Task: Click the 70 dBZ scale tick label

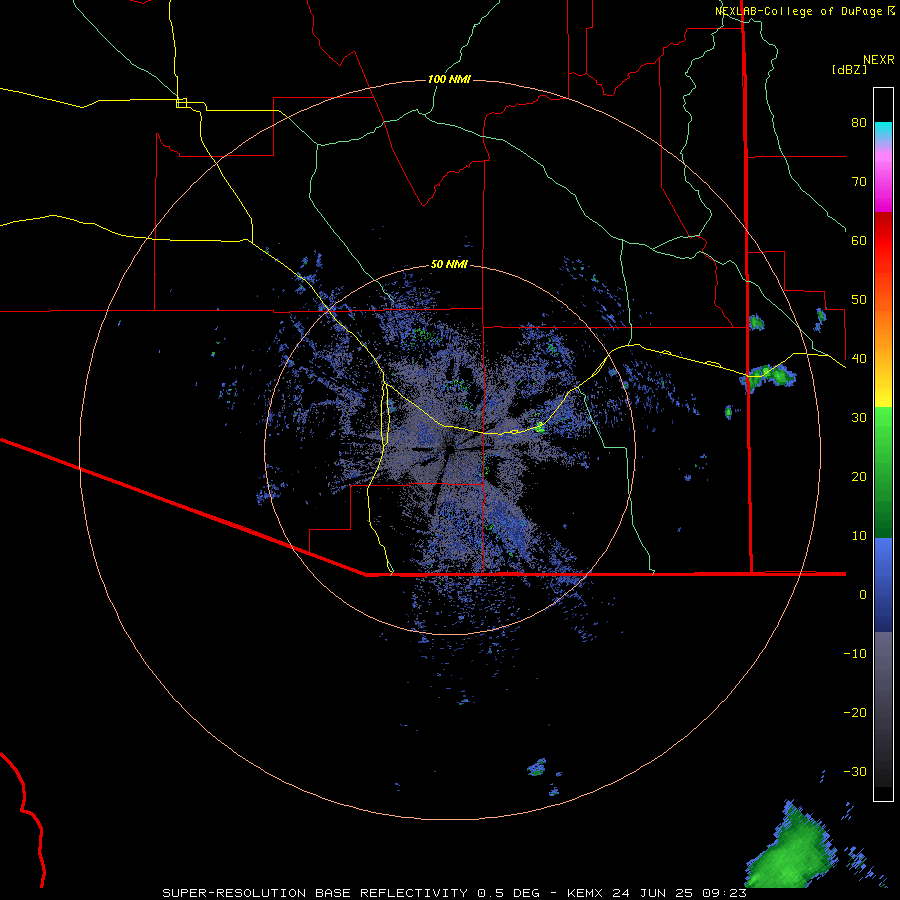Action: point(859,182)
